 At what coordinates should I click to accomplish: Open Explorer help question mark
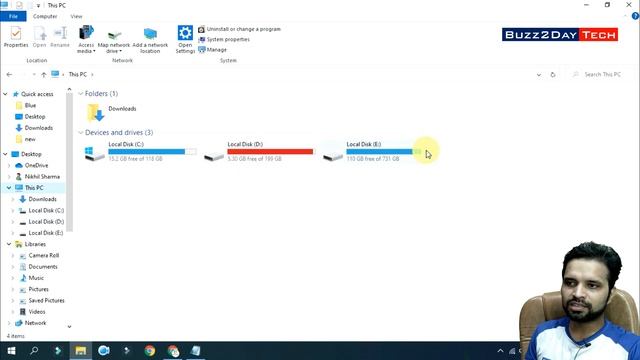pyautogui.click(x=635, y=16)
